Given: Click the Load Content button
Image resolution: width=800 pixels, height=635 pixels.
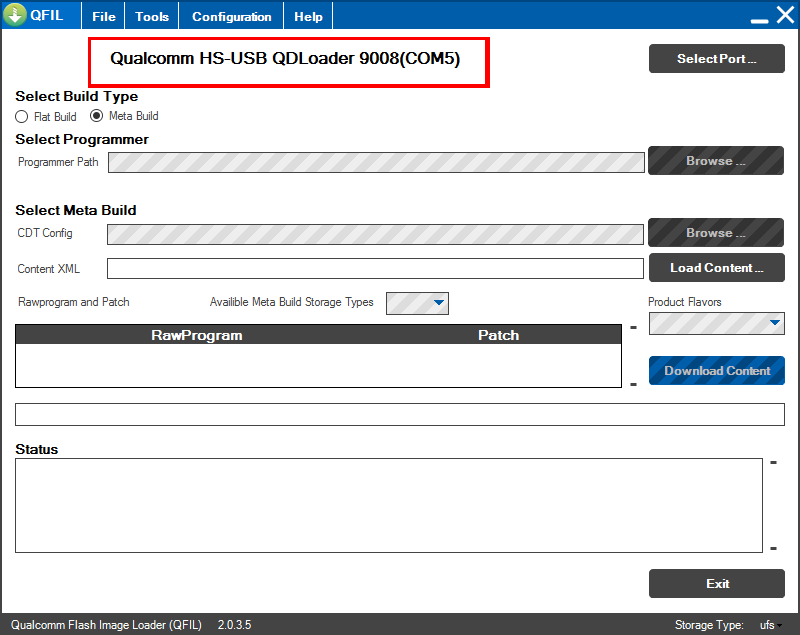Looking at the screenshot, I should pos(716,268).
